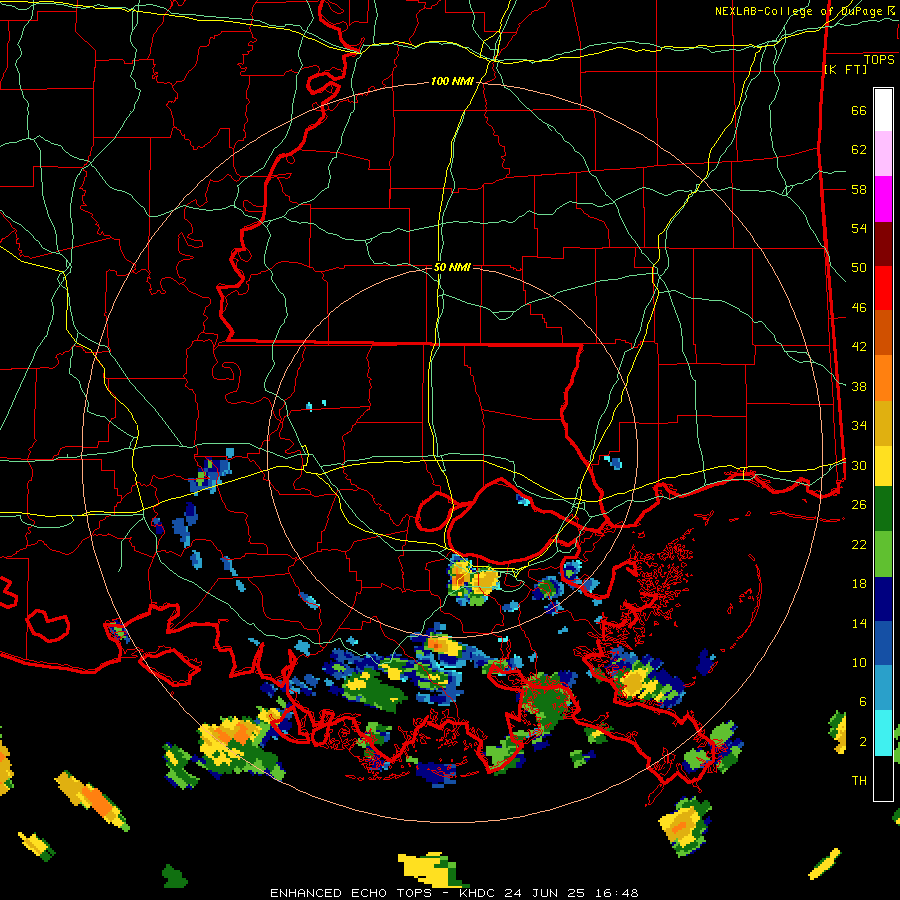Click the navy blue legend swatch
900x900 pixels.
pos(883,599)
